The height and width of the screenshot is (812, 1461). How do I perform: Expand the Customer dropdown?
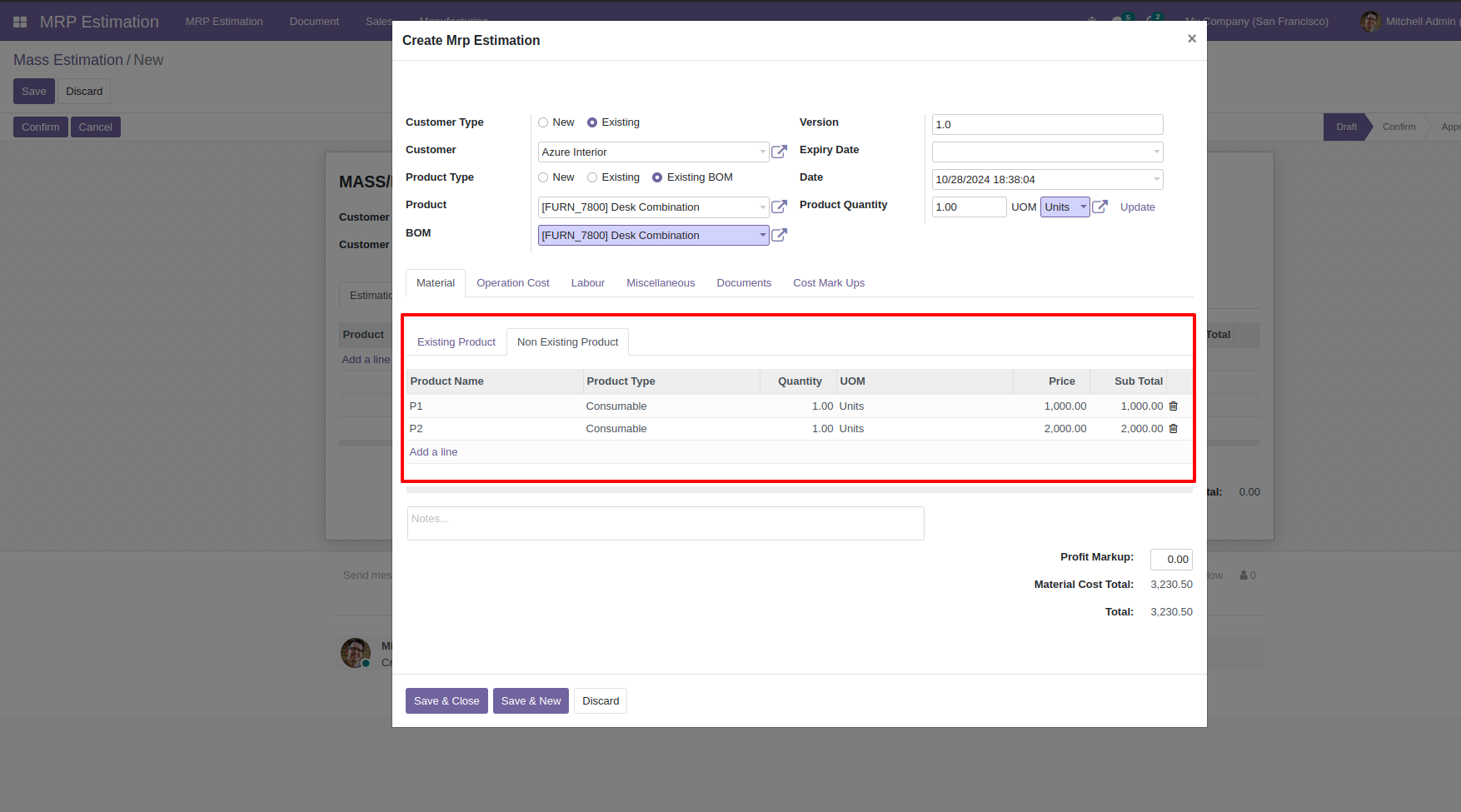762,152
